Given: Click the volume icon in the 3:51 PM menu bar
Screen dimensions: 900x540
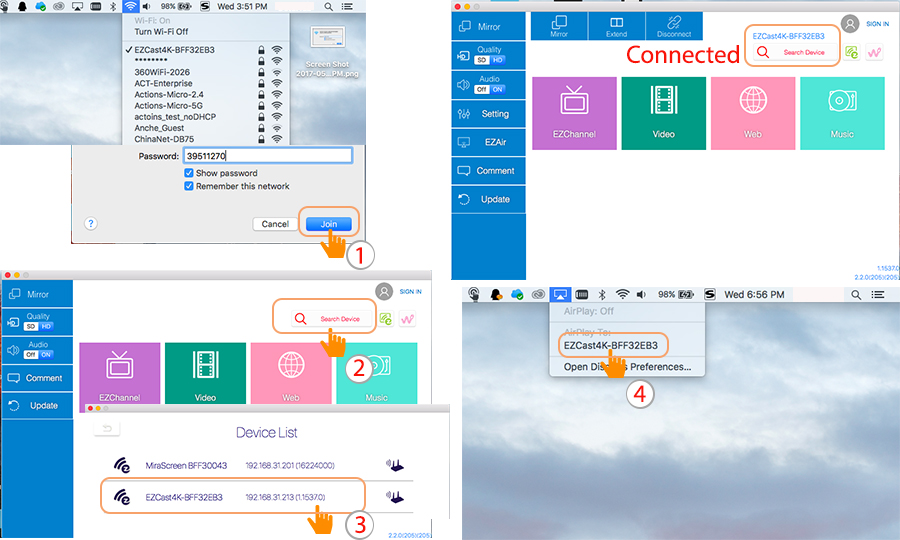Looking at the screenshot, I should (146, 6).
